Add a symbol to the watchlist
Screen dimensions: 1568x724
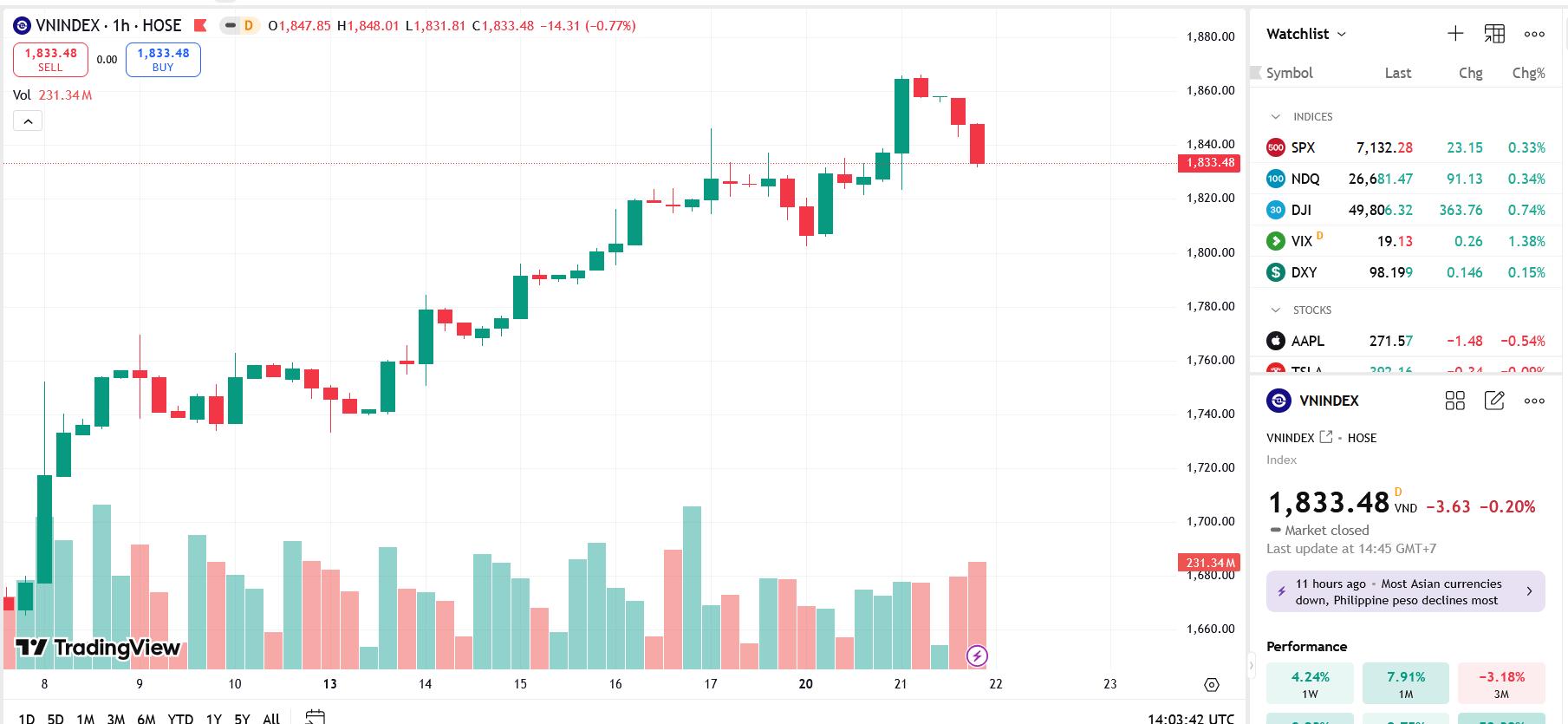pyautogui.click(x=1455, y=34)
